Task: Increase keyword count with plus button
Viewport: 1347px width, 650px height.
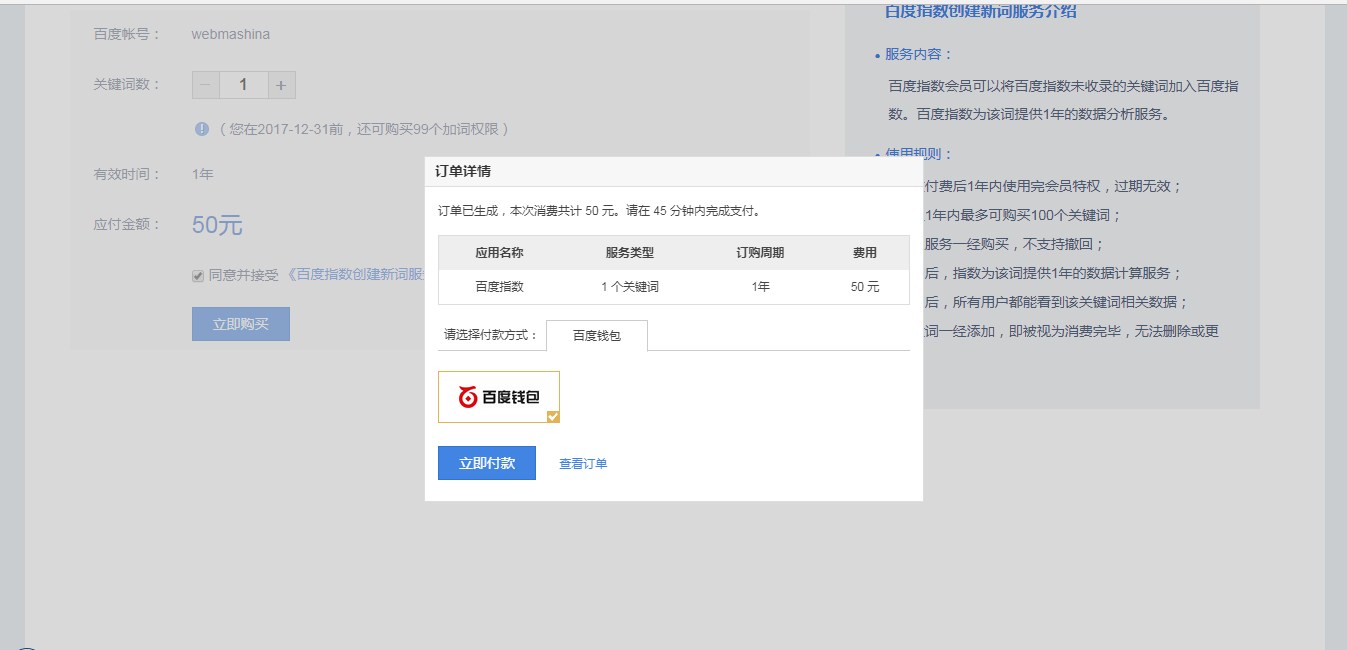Action: 281,85
